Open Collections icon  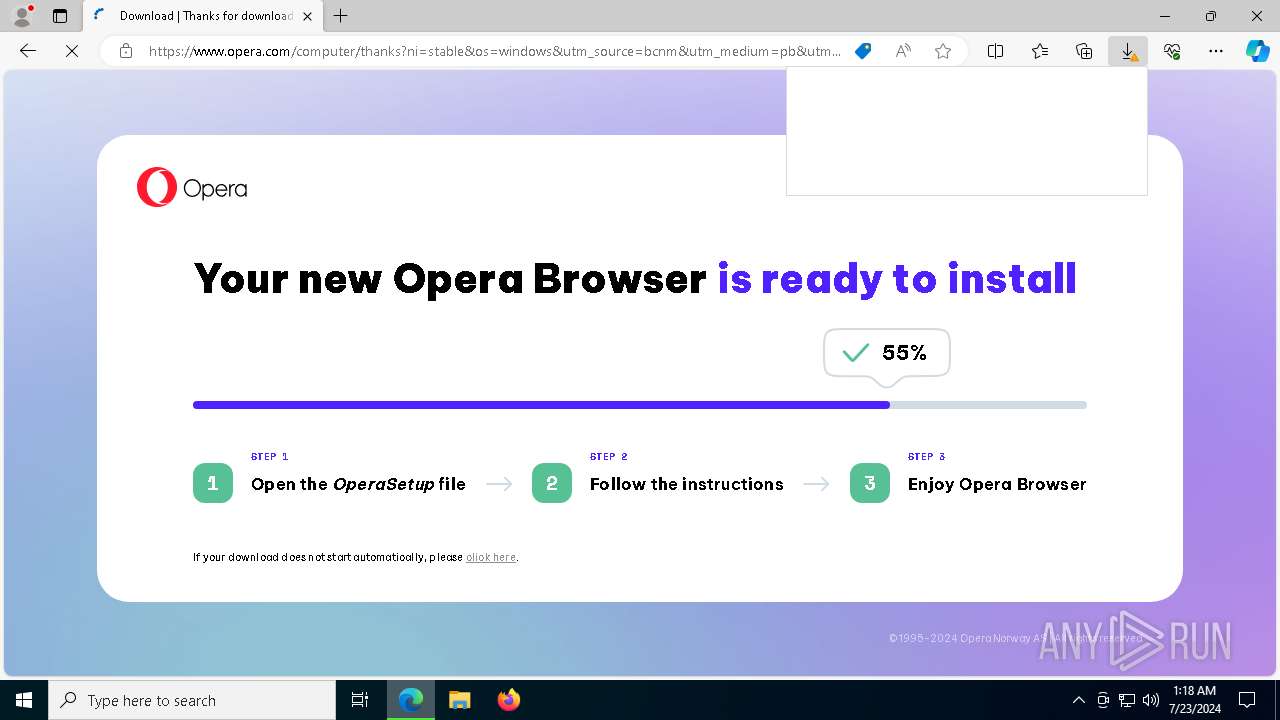1084,51
